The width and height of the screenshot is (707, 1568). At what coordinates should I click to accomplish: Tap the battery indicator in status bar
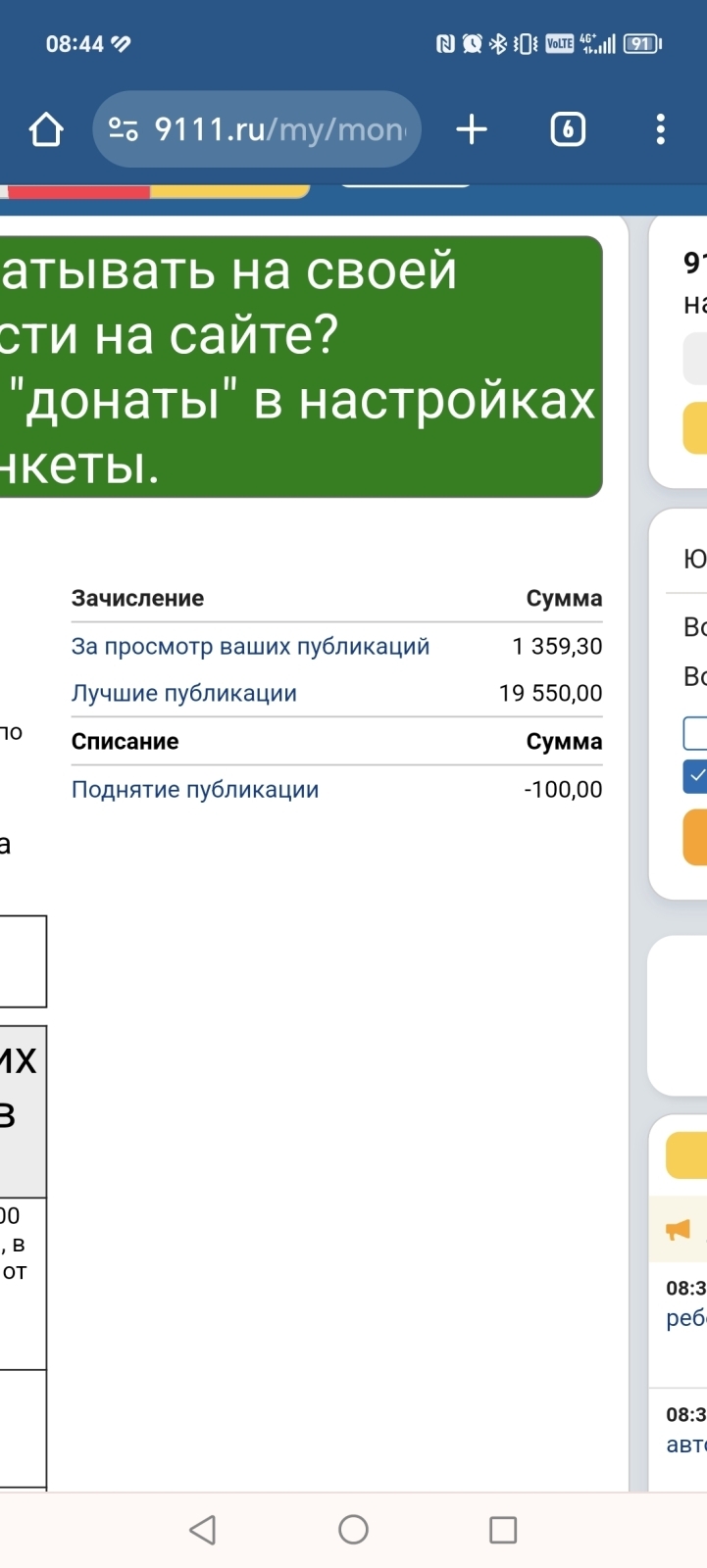point(642,43)
